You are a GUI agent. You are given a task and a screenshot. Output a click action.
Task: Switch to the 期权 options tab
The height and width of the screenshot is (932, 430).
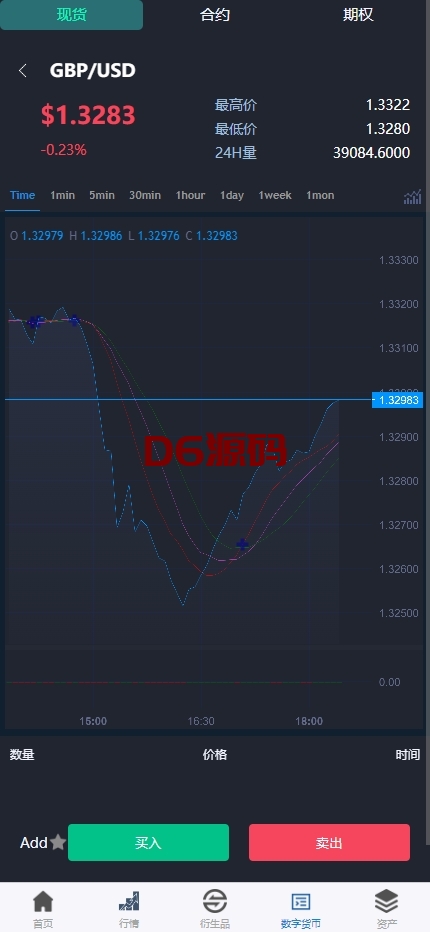pos(358,15)
